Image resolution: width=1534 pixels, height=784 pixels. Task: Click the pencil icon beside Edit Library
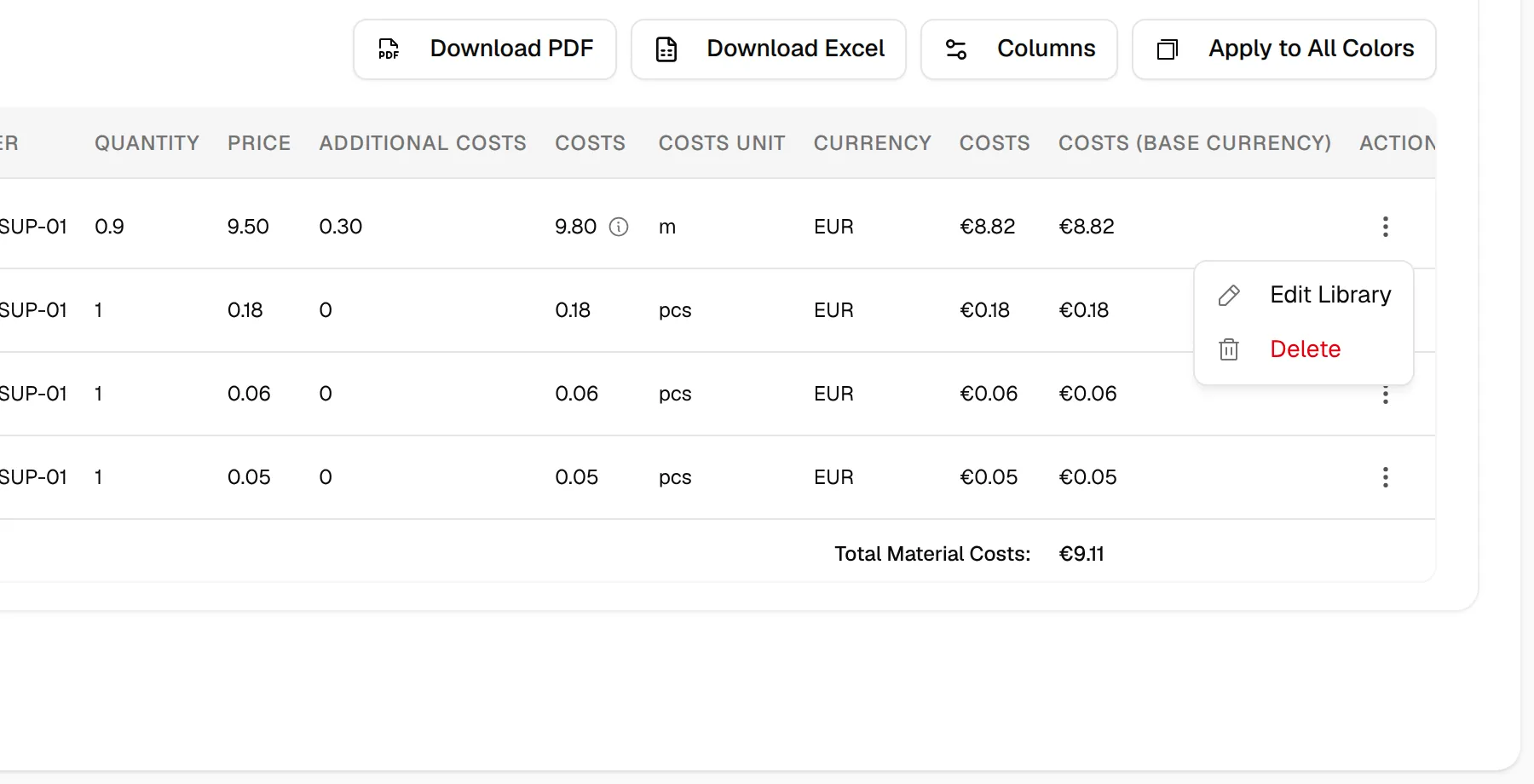1229,296
